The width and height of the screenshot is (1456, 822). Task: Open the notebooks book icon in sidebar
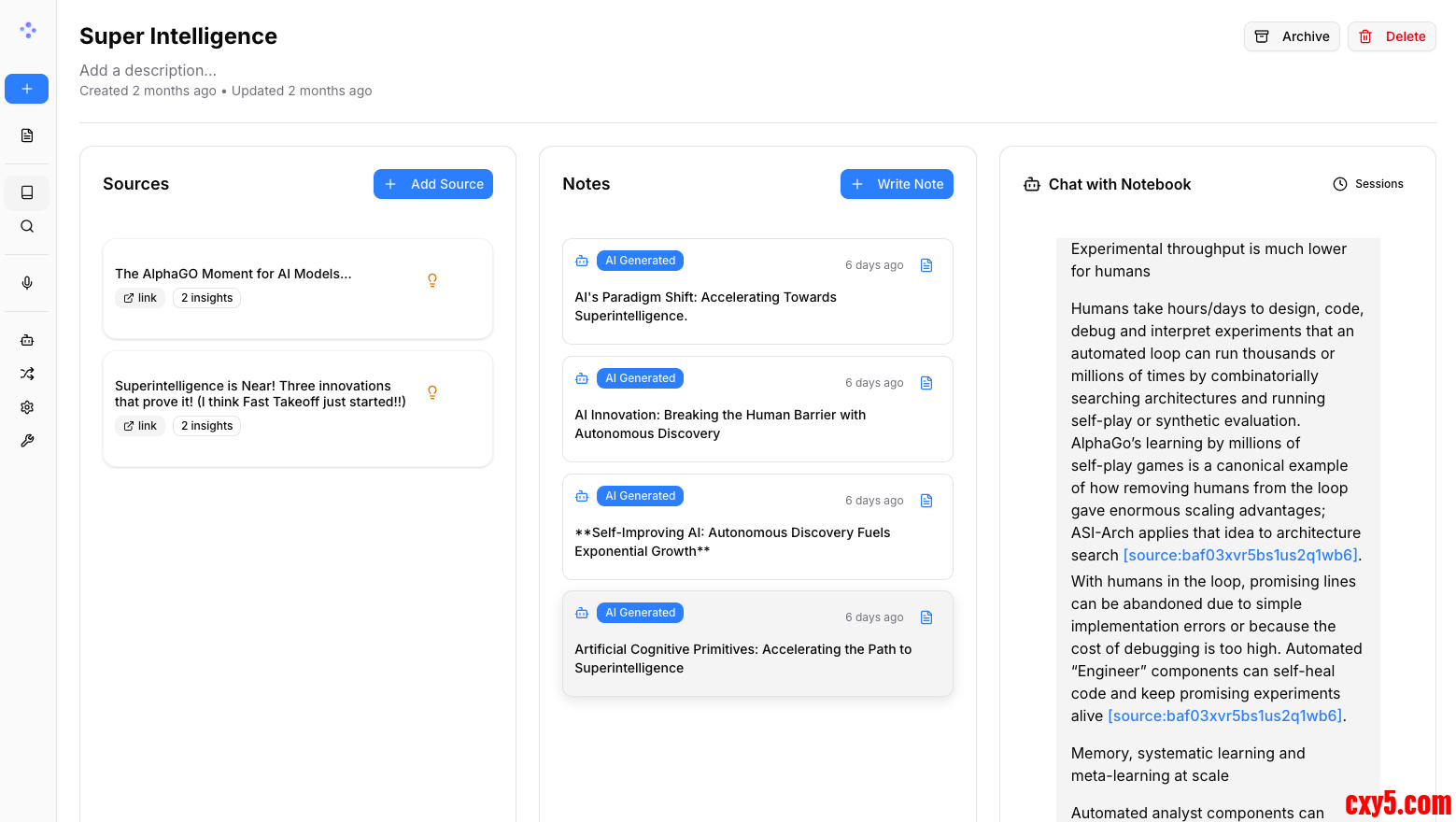[27, 192]
